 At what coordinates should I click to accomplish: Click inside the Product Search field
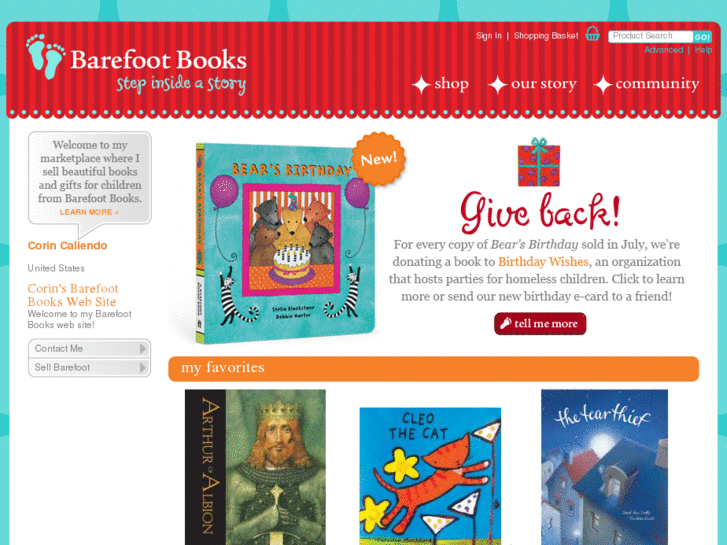tap(650, 36)
